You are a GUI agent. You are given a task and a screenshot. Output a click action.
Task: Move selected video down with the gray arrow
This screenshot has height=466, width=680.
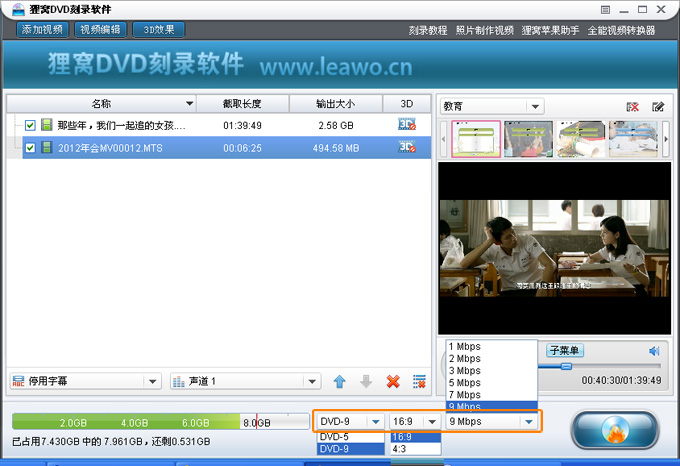pyautogui.click(x=366, y=381)
